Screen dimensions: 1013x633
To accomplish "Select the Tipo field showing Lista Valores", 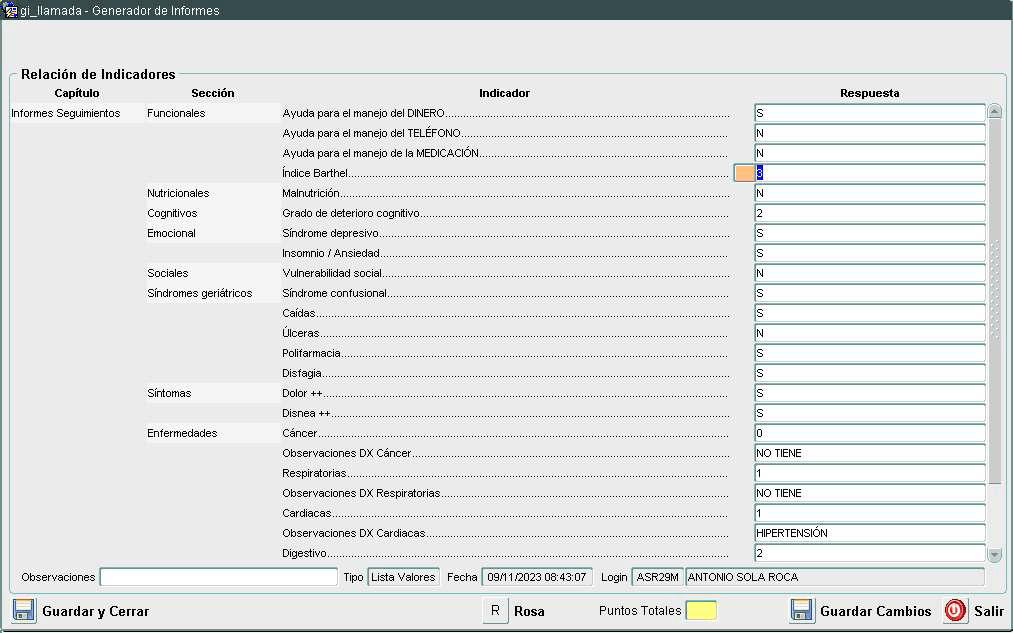I will click(x=403, y=577).
